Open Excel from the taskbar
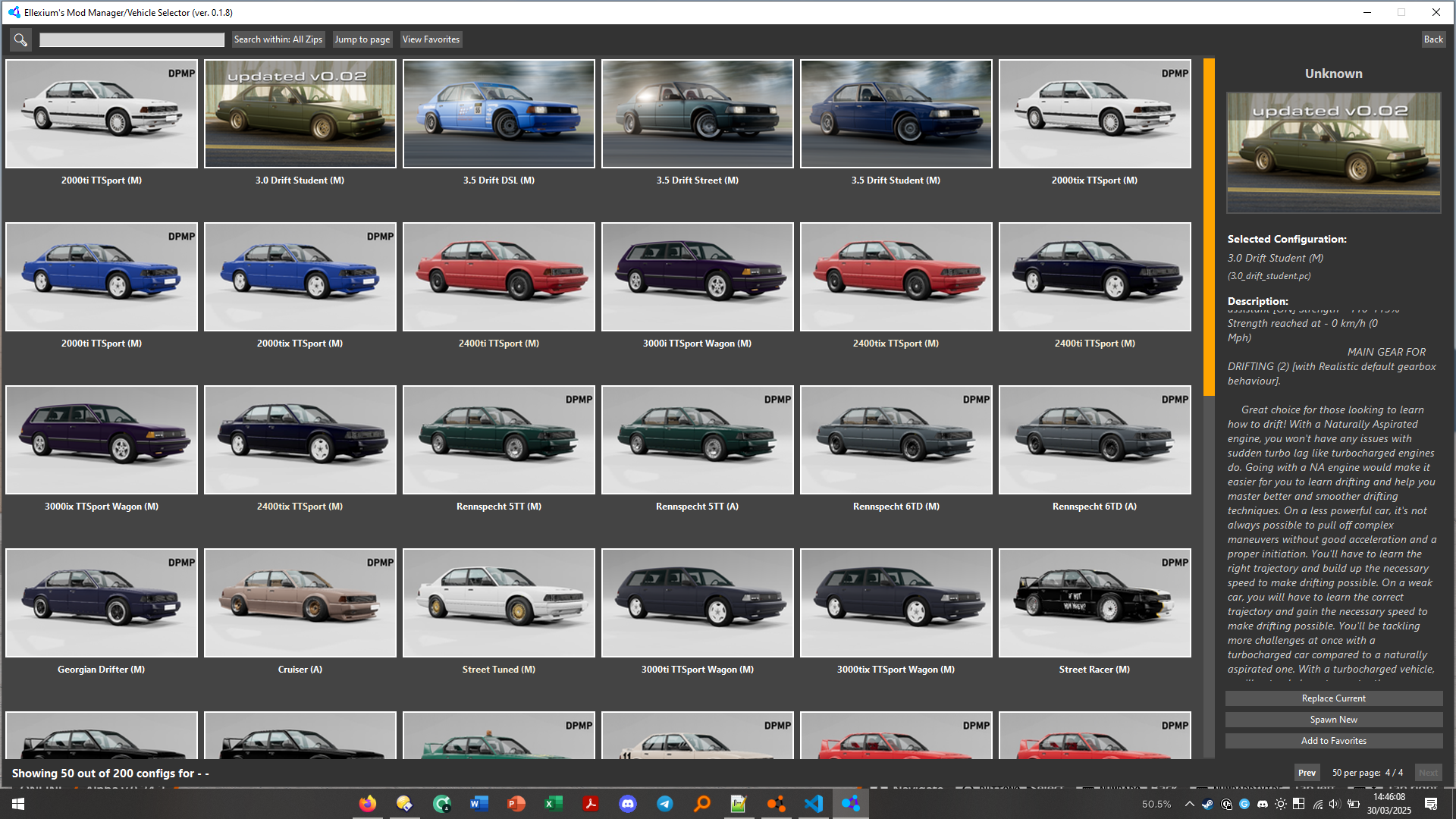This screenshot has height=819, width=1456. coord(554,804)
